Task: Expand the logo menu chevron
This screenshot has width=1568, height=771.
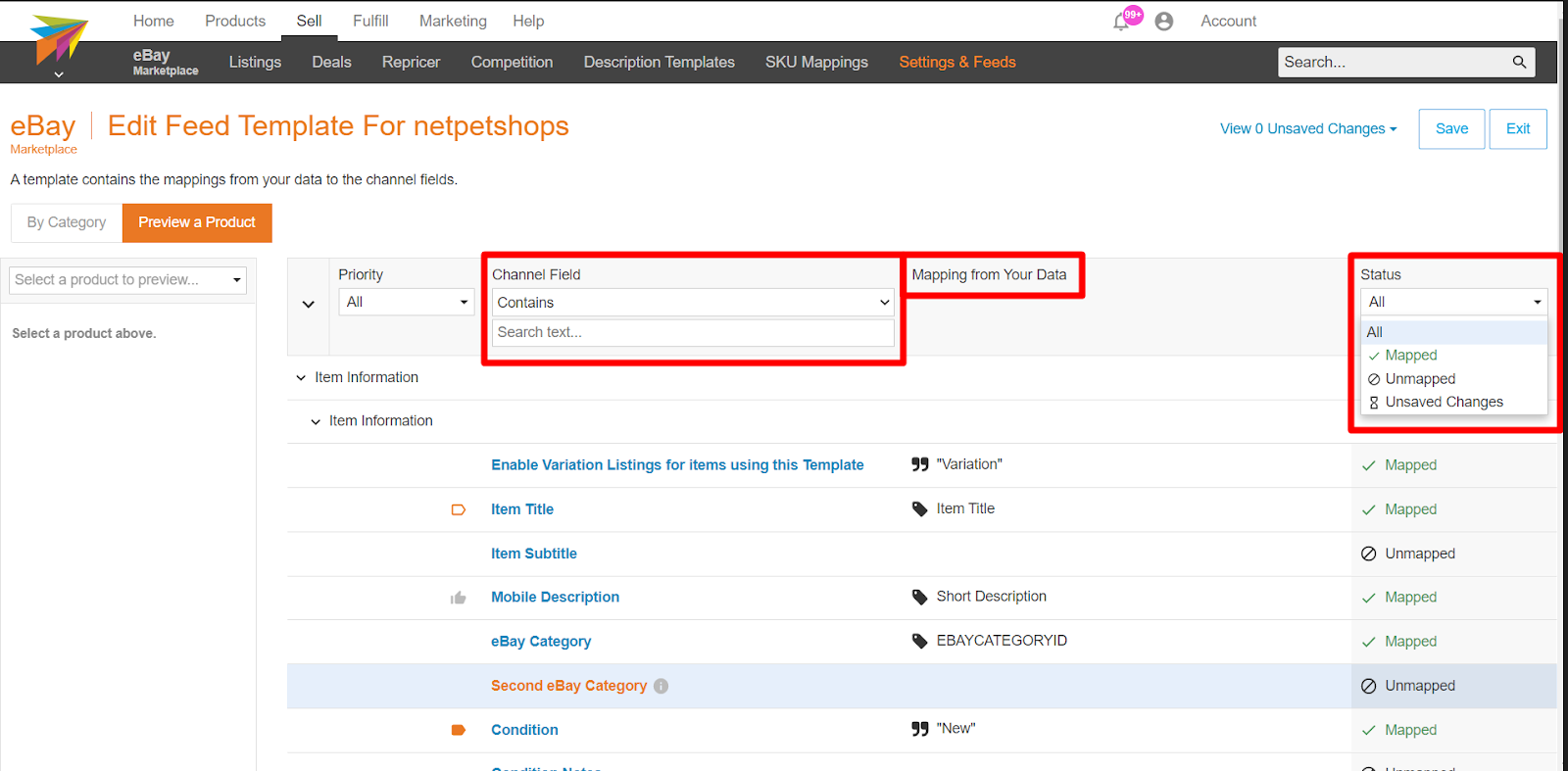Action: tap(59, 74)
